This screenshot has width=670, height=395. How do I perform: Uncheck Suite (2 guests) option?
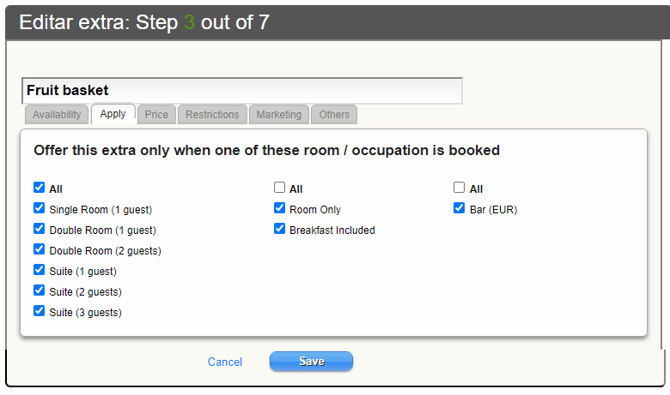(39, 290)
